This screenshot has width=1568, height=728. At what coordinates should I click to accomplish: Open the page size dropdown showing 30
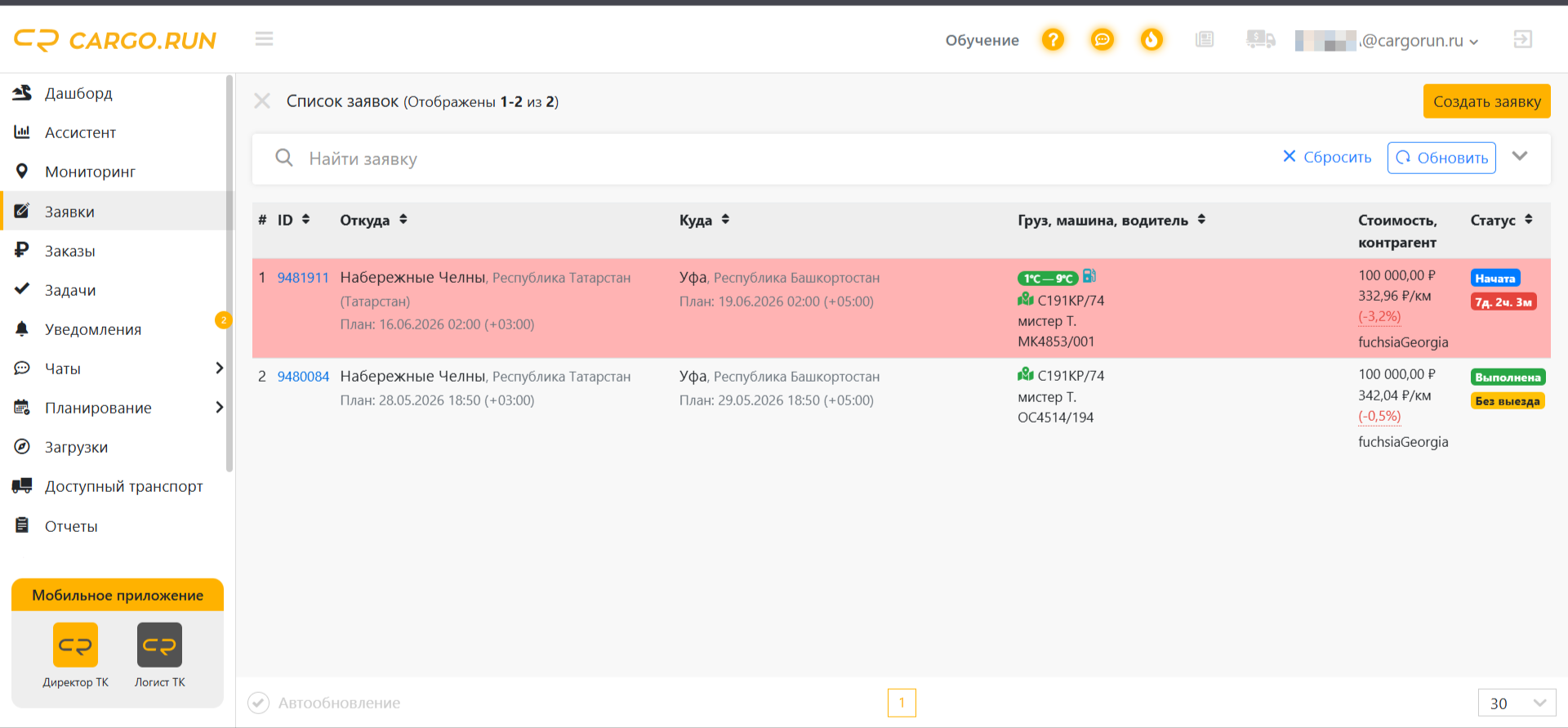click(1517, 703)
